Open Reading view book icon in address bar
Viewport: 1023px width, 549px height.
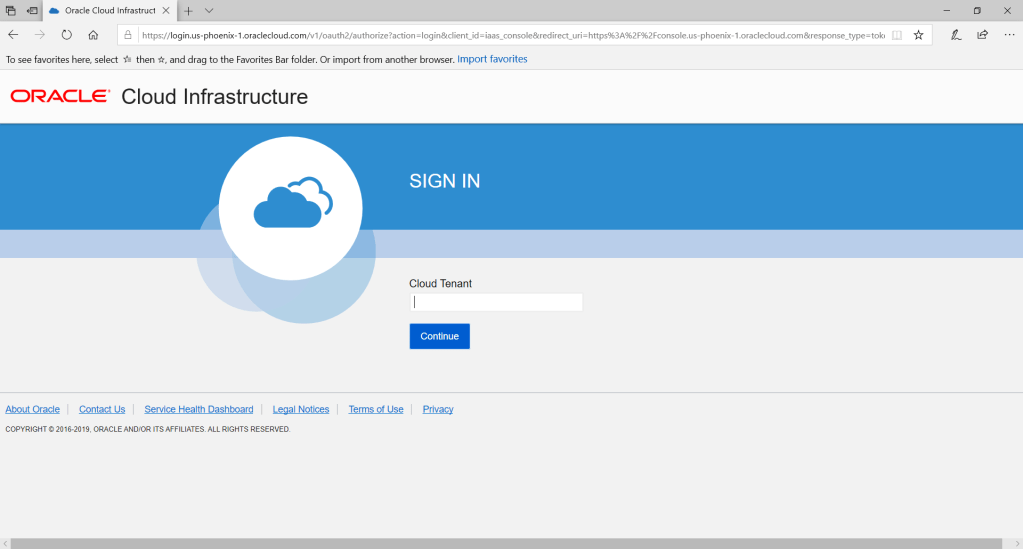click(897, 34)
